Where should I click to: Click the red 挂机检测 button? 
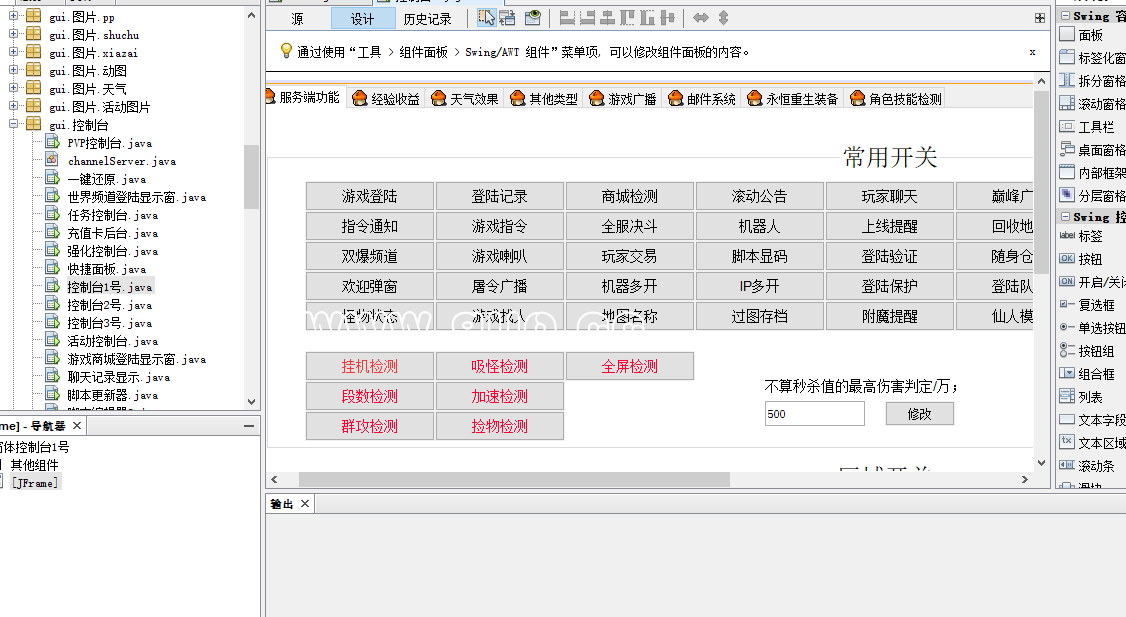click(370, 366)
